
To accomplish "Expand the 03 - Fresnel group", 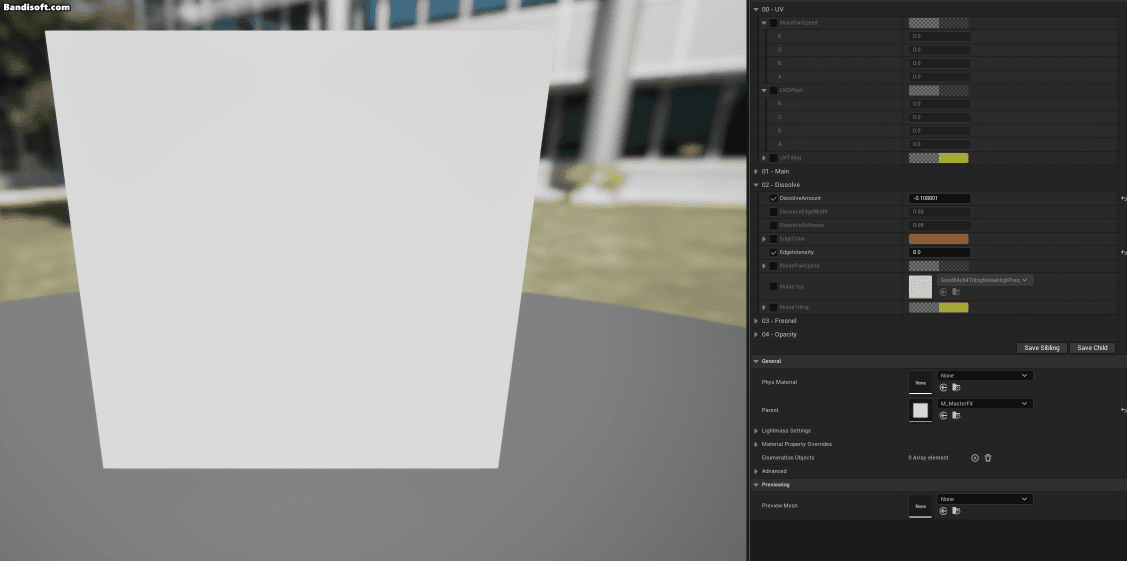I will 755,321.
